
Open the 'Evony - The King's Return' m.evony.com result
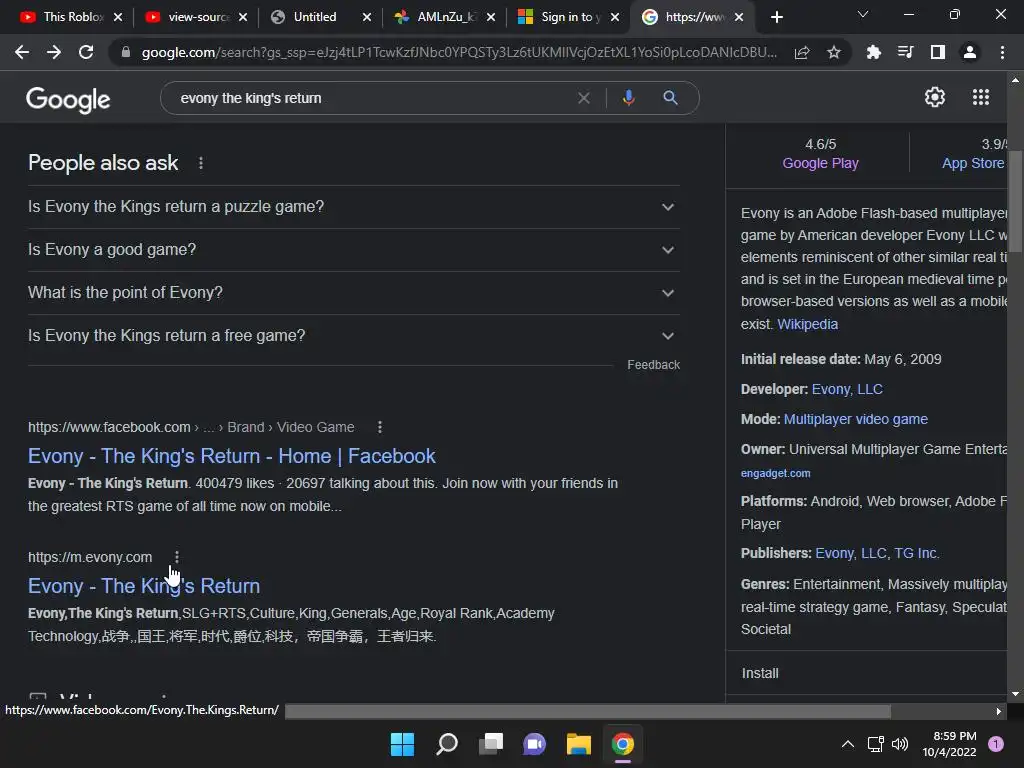[144, 586]
